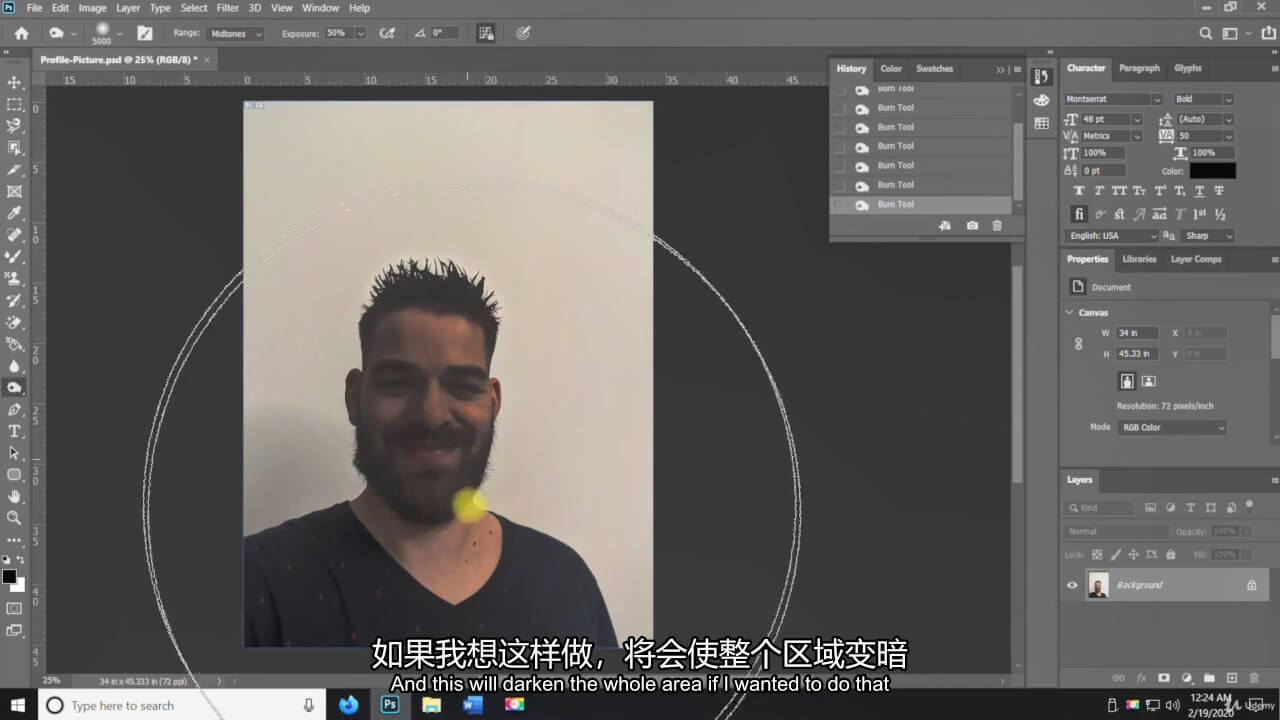Open the Filter menu
This screenshot has height=720, width=1280.
[x=228, y=8]
